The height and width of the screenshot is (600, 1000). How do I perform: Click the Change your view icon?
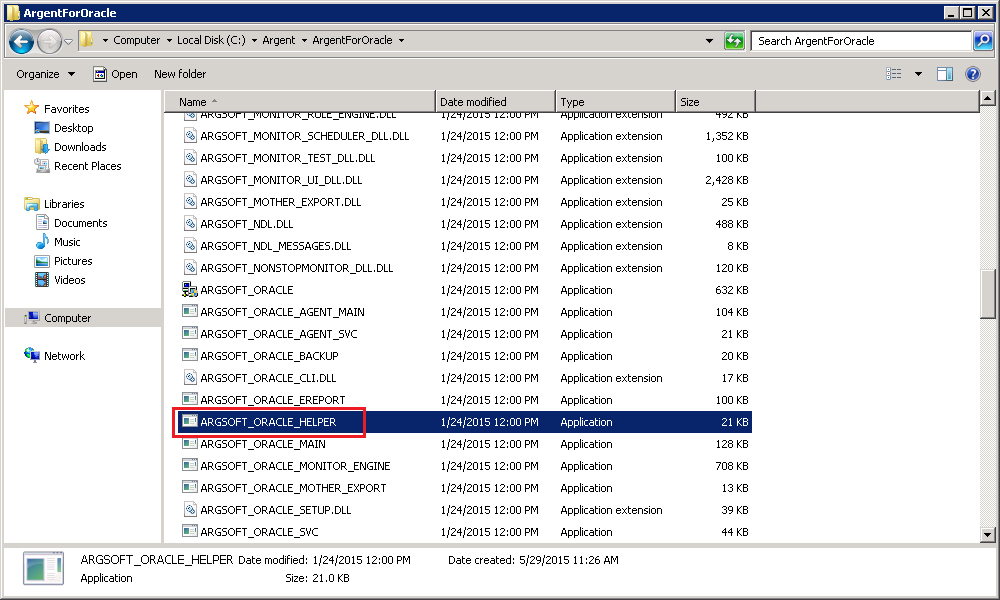pyautogui.click(x=894, y=74)
